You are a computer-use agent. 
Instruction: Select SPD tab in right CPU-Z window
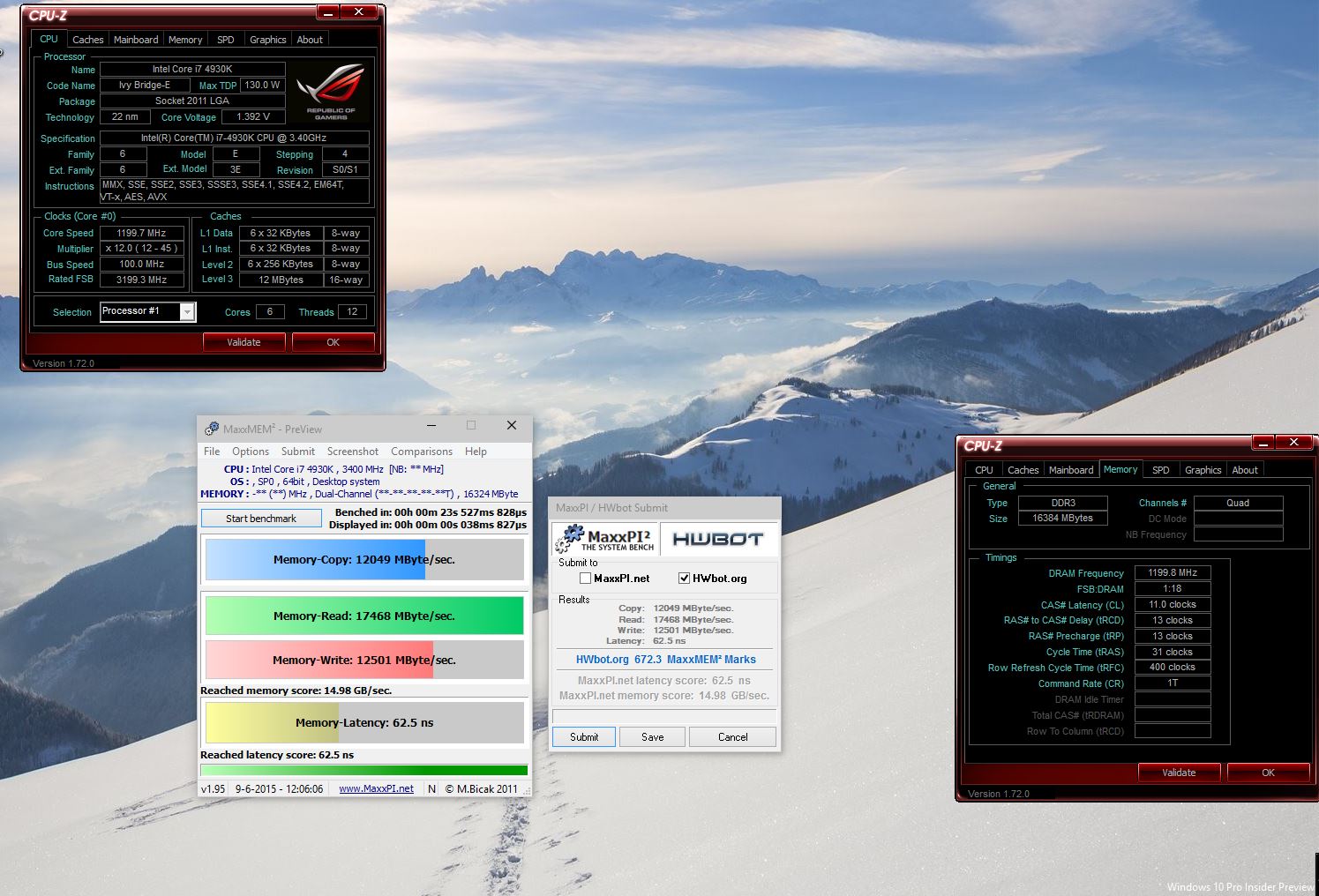[1161, 470]
